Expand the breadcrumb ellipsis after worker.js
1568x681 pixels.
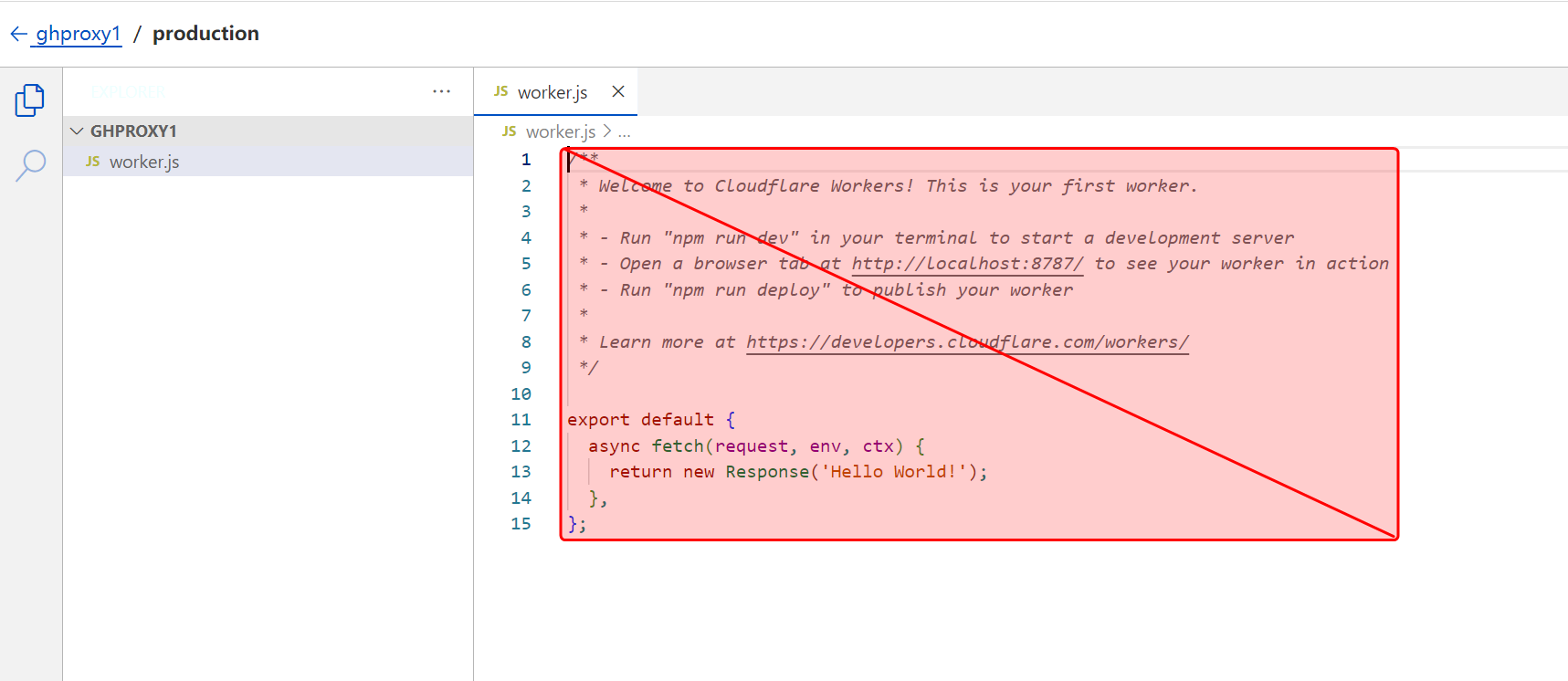(625, 131)
